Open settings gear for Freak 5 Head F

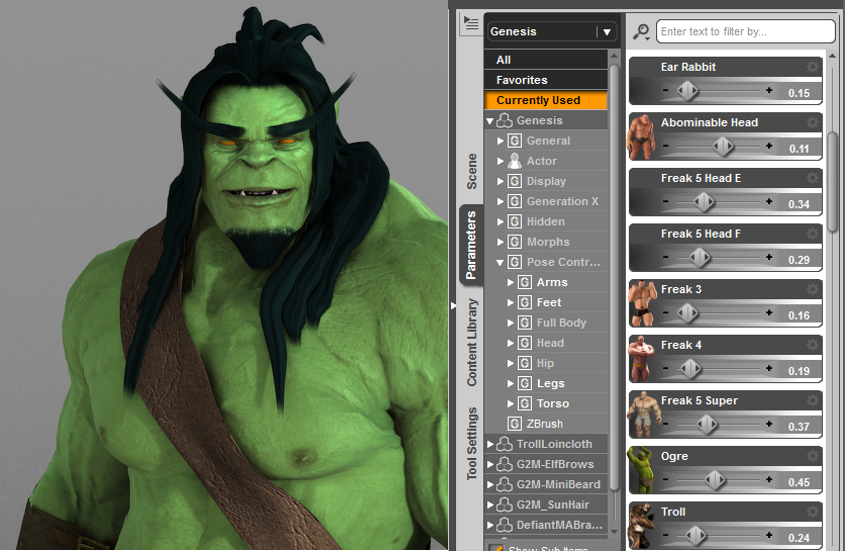(x=812, y=233)
